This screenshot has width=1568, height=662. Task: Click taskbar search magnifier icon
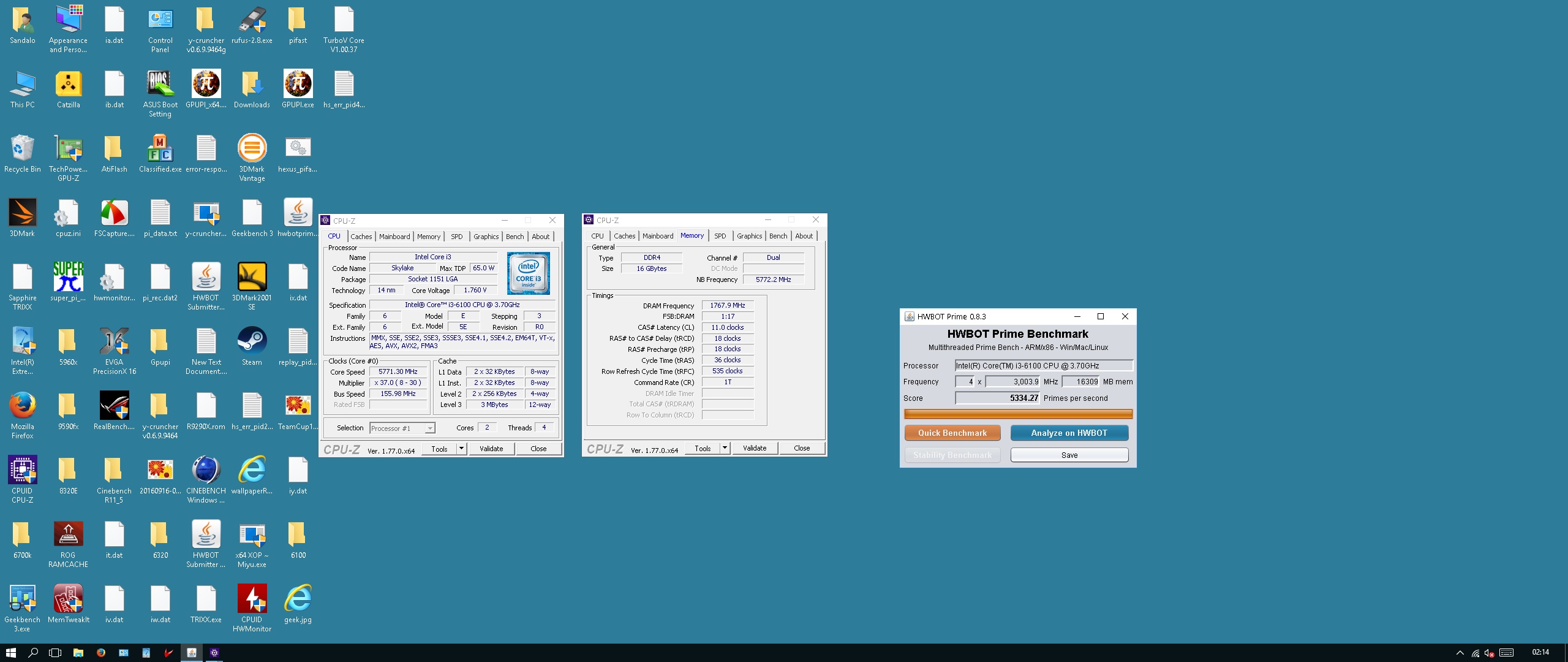pos(33,653)
